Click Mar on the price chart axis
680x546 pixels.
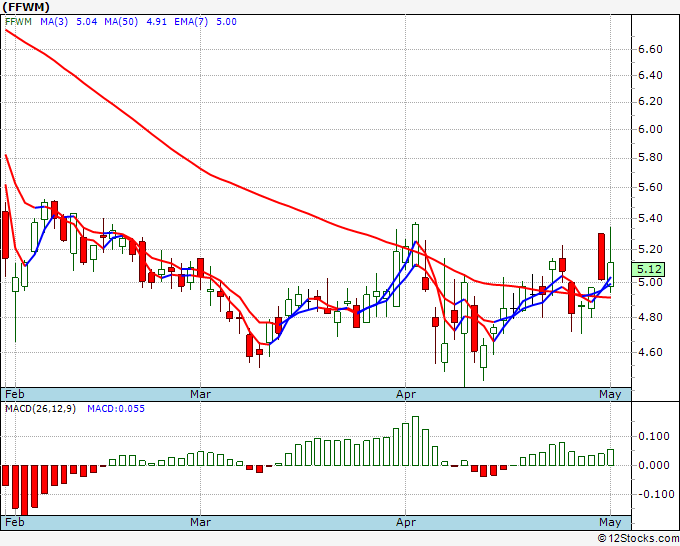[200, 394]
